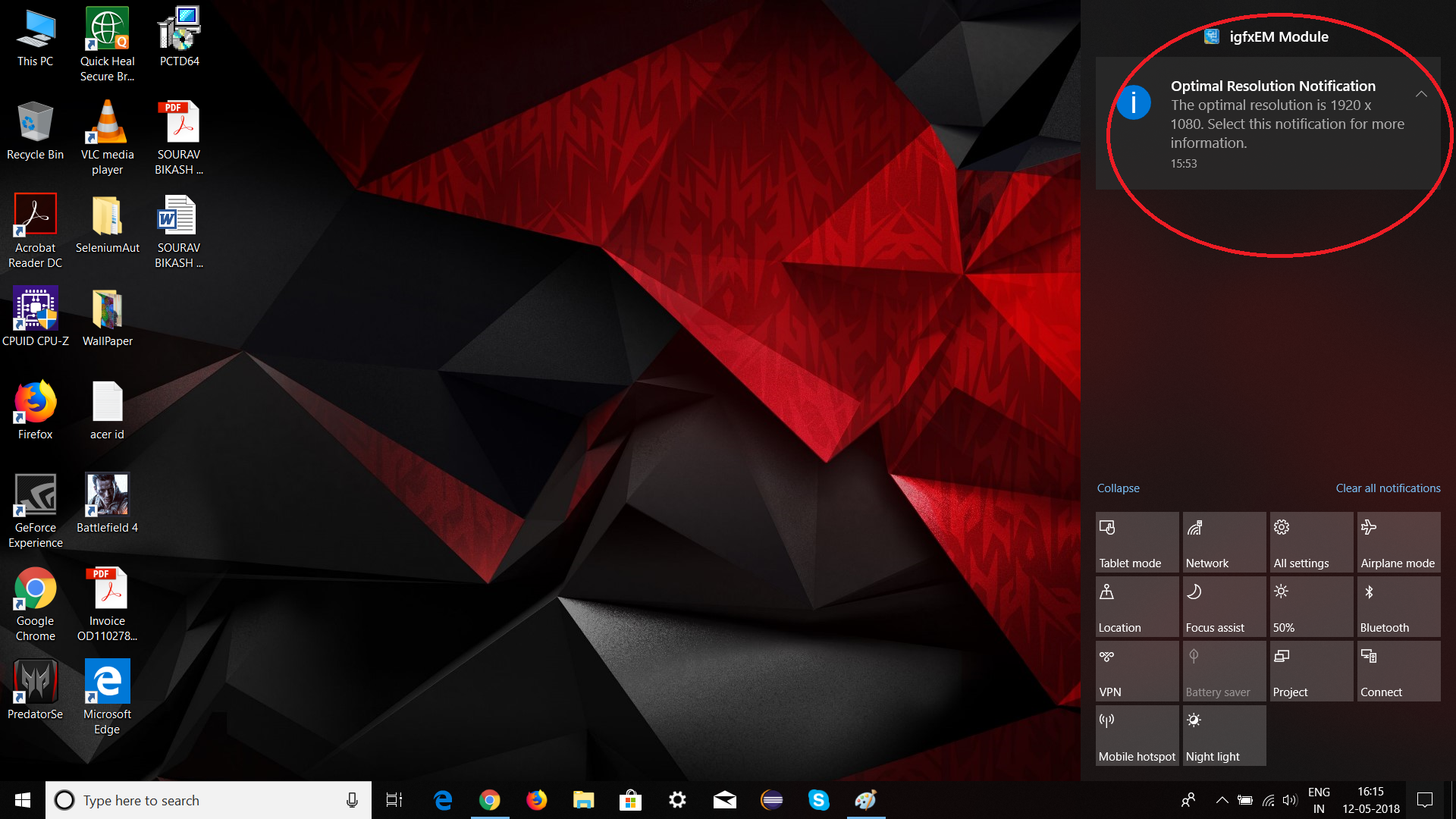
Task: Toggle Airplane mode quick action
Action: 1398,542
